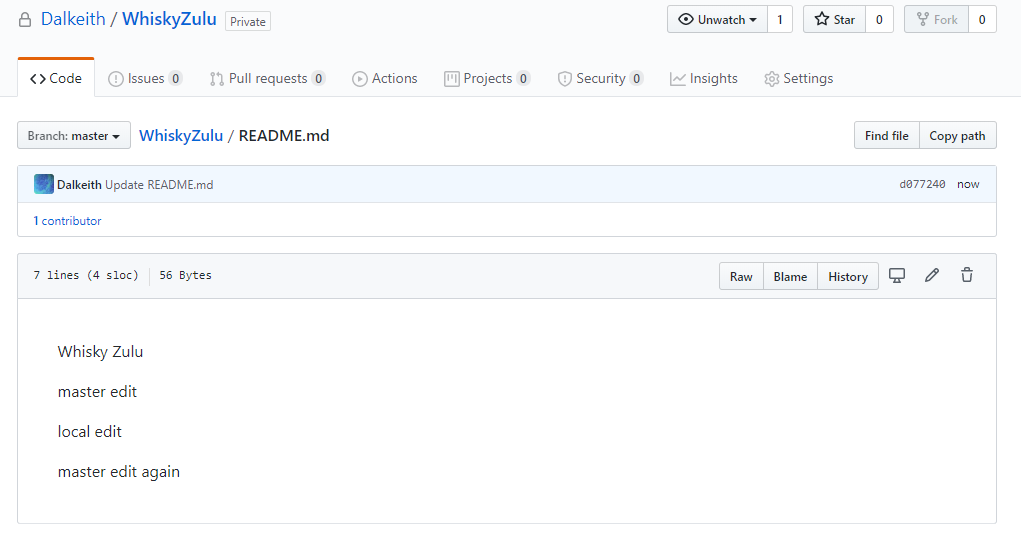
Task: Open forks count next to Fork
Action: (x=982, y=20)
